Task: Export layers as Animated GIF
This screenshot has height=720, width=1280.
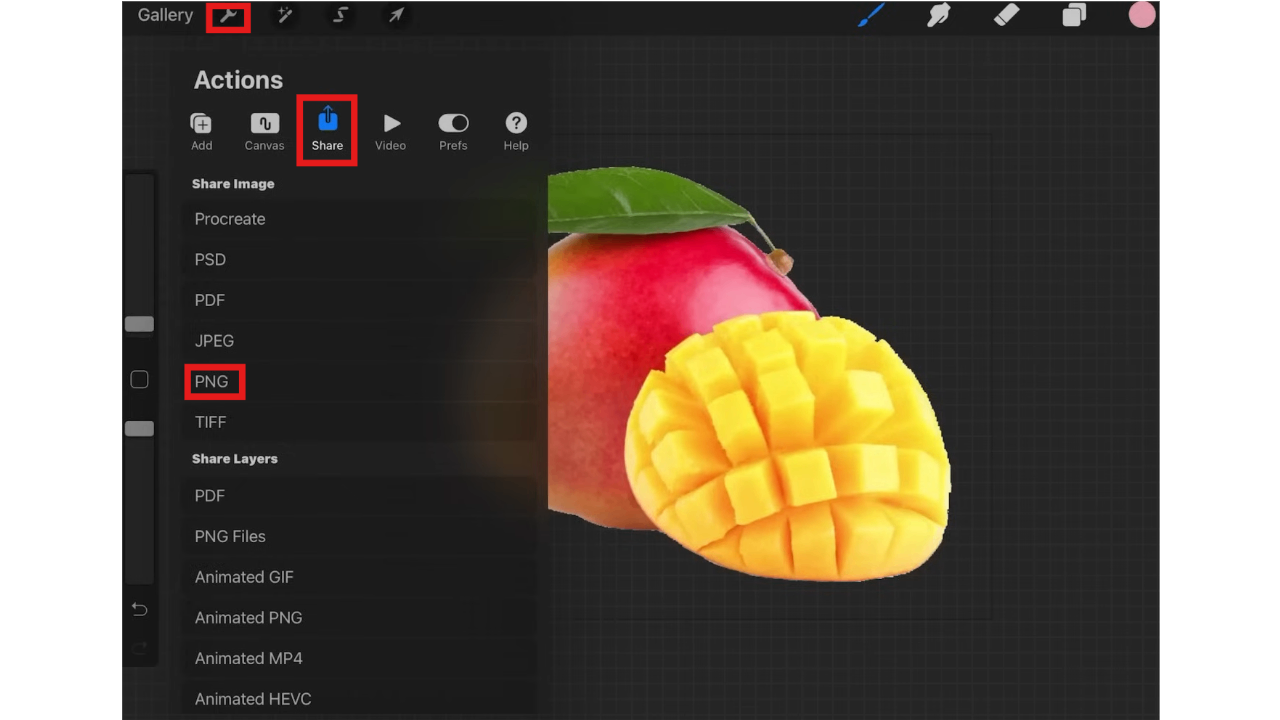Action: [244, 577]
